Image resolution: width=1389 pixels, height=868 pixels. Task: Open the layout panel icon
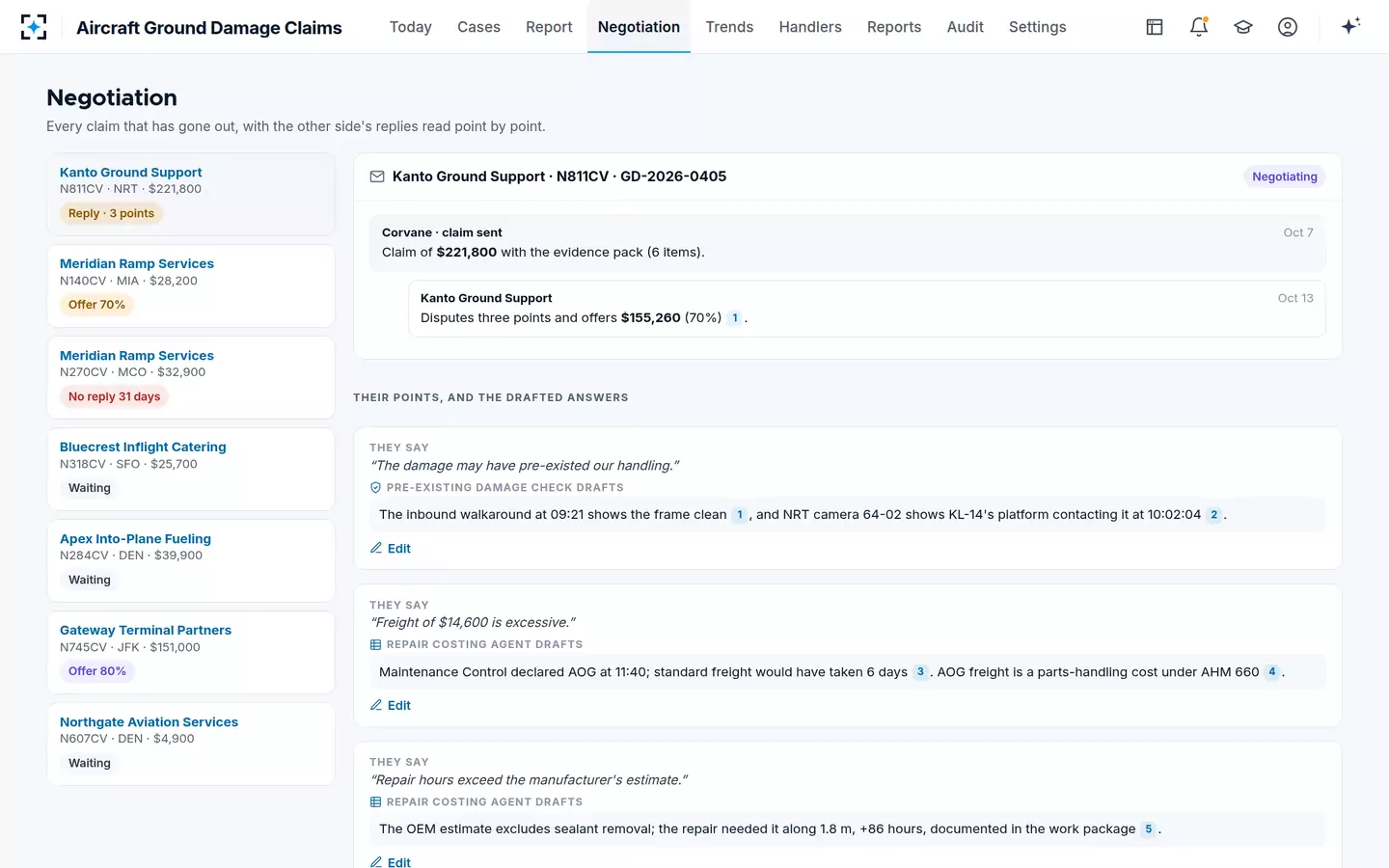pyautogui.click(x=1155, y=27)
